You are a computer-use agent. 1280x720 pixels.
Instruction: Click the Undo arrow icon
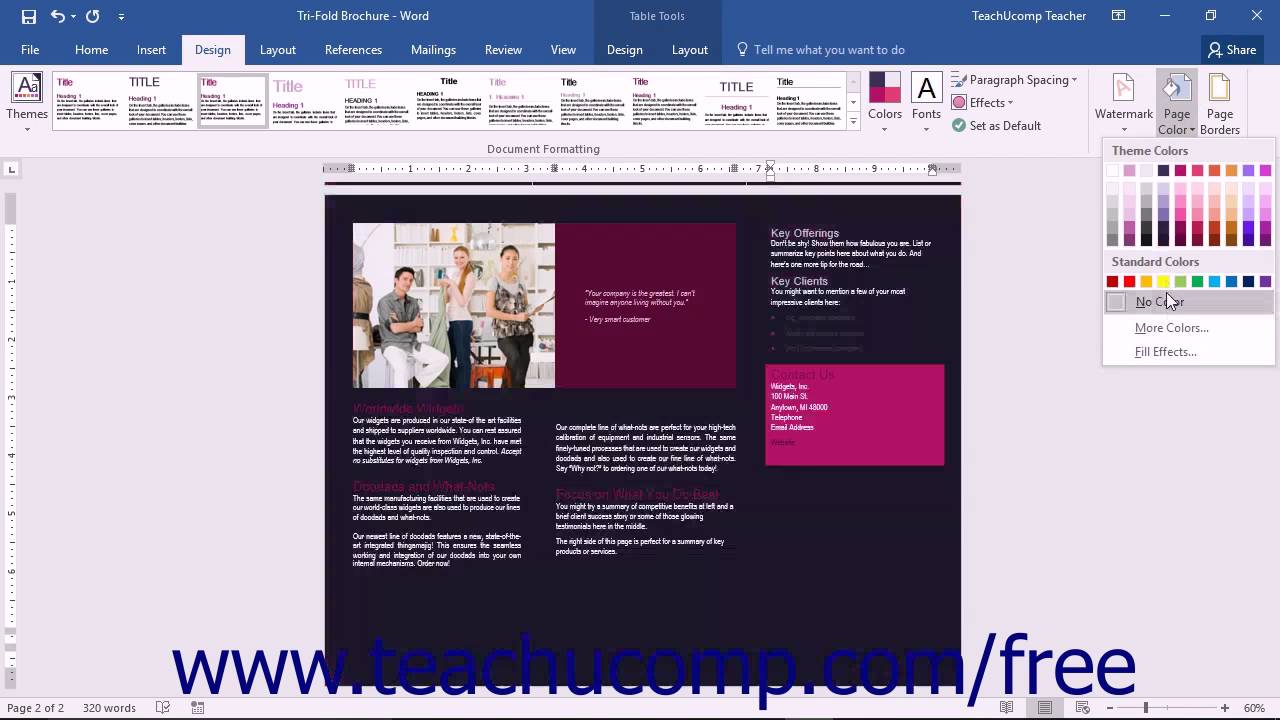(x=57, y=16)
